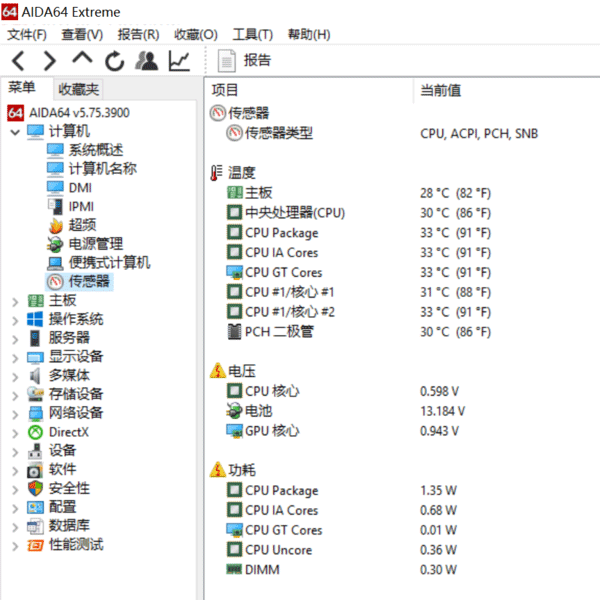Click the 设备 device icon
The image size is (600, 600).
[35, 451]
